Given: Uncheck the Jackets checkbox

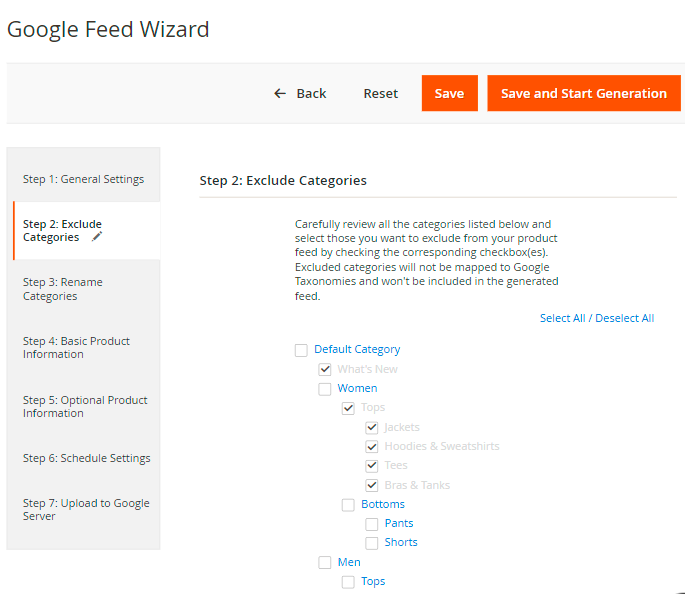Looking at the screenshot, I should pos(372,428).
